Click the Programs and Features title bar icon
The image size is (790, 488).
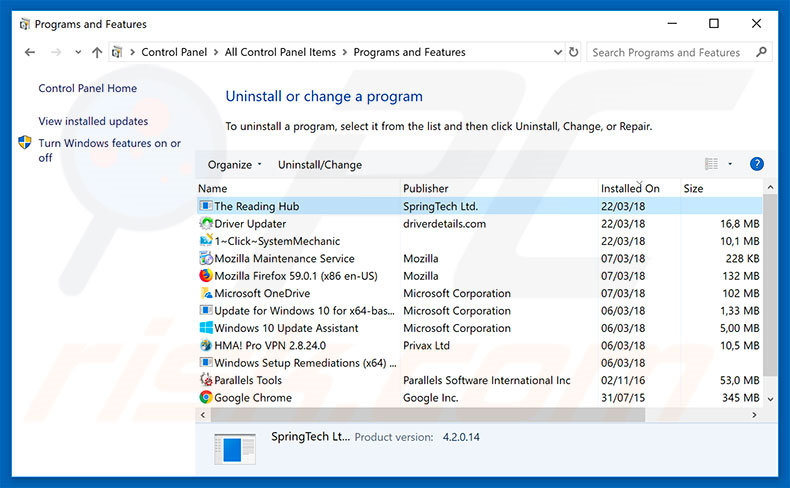click(24, 24)
